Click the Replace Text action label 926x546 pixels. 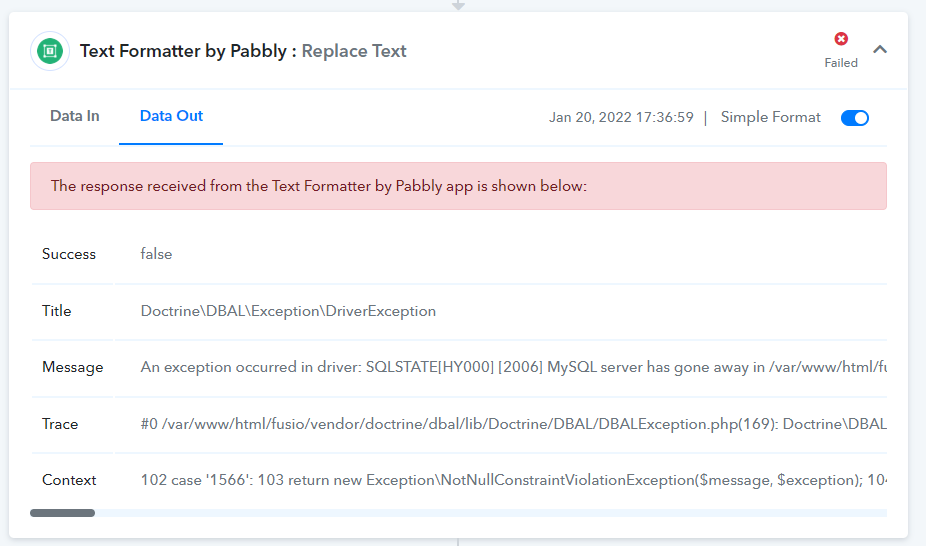(354, 51)
